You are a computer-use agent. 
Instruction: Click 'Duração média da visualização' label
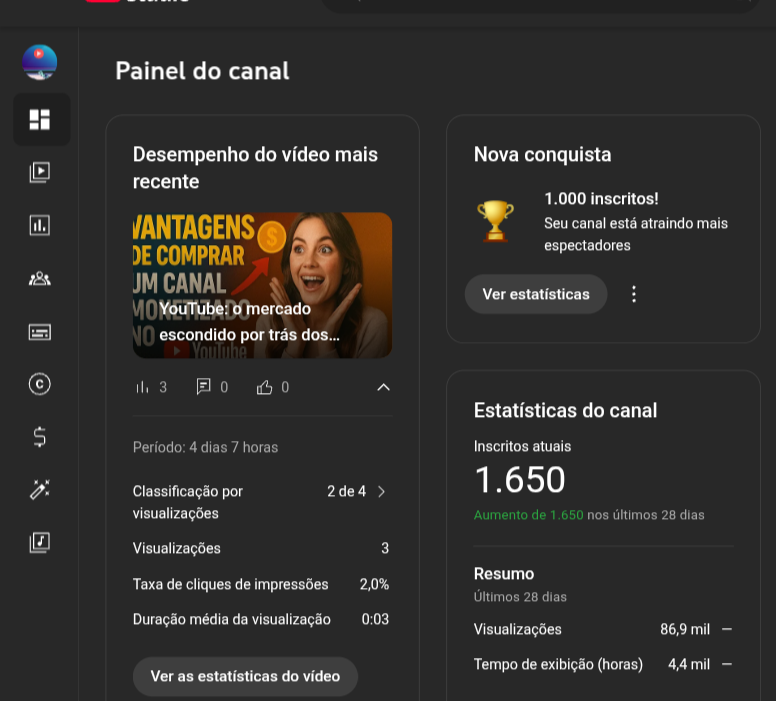232,619
